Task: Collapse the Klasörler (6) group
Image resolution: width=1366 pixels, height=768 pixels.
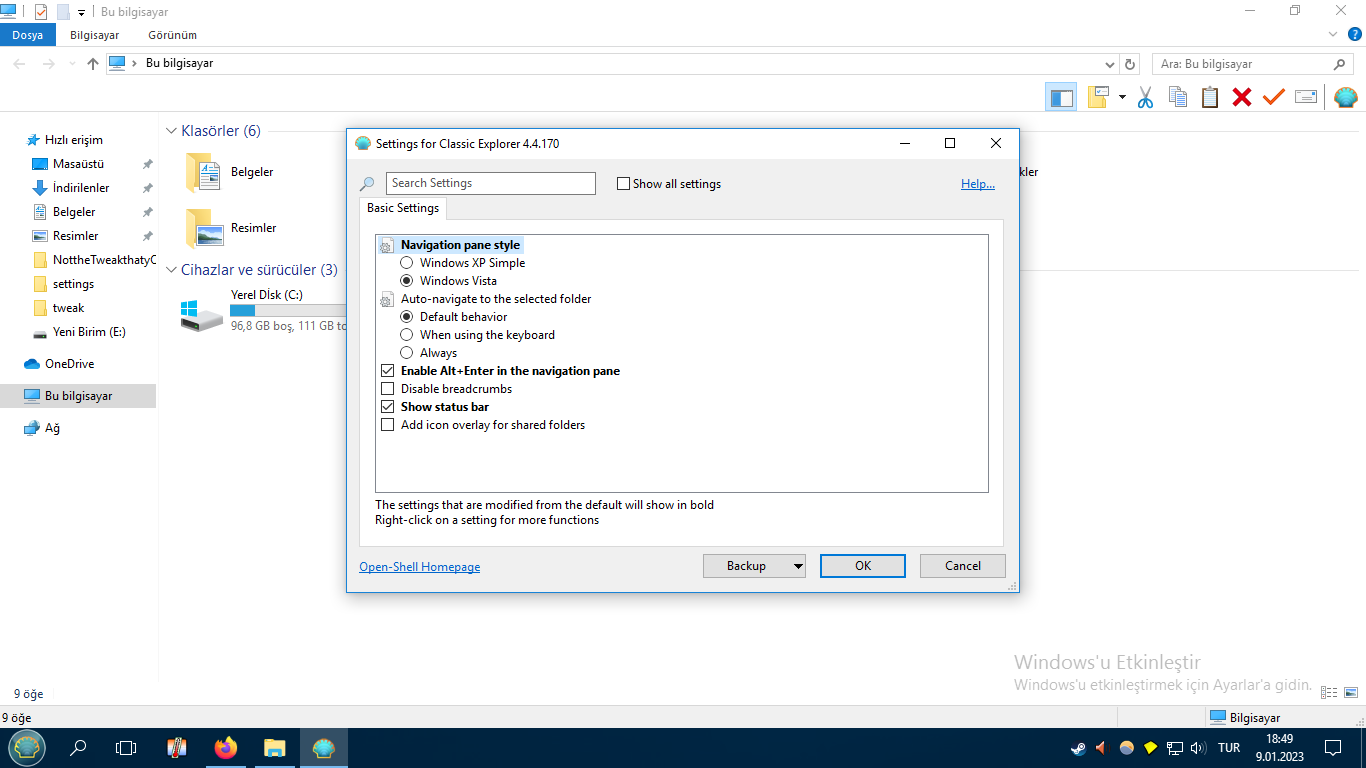Action: pyautogui.click(x=171, y=131)
